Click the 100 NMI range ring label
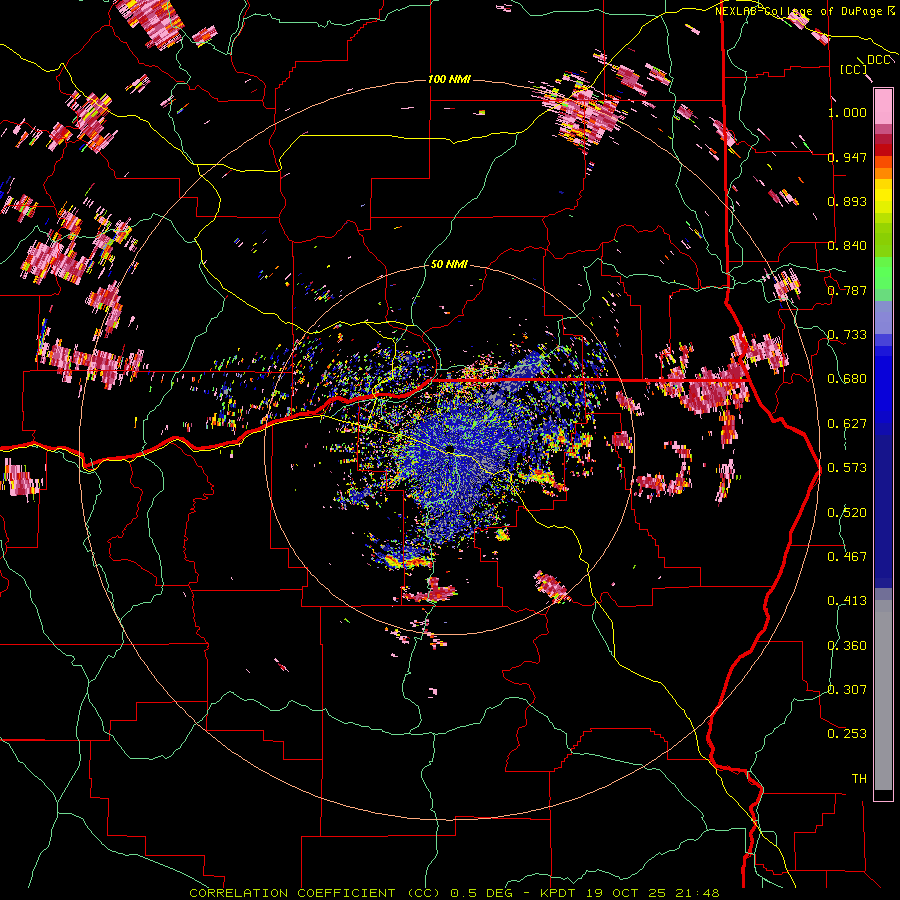The image size is (900, 900). tap(449, 79)
